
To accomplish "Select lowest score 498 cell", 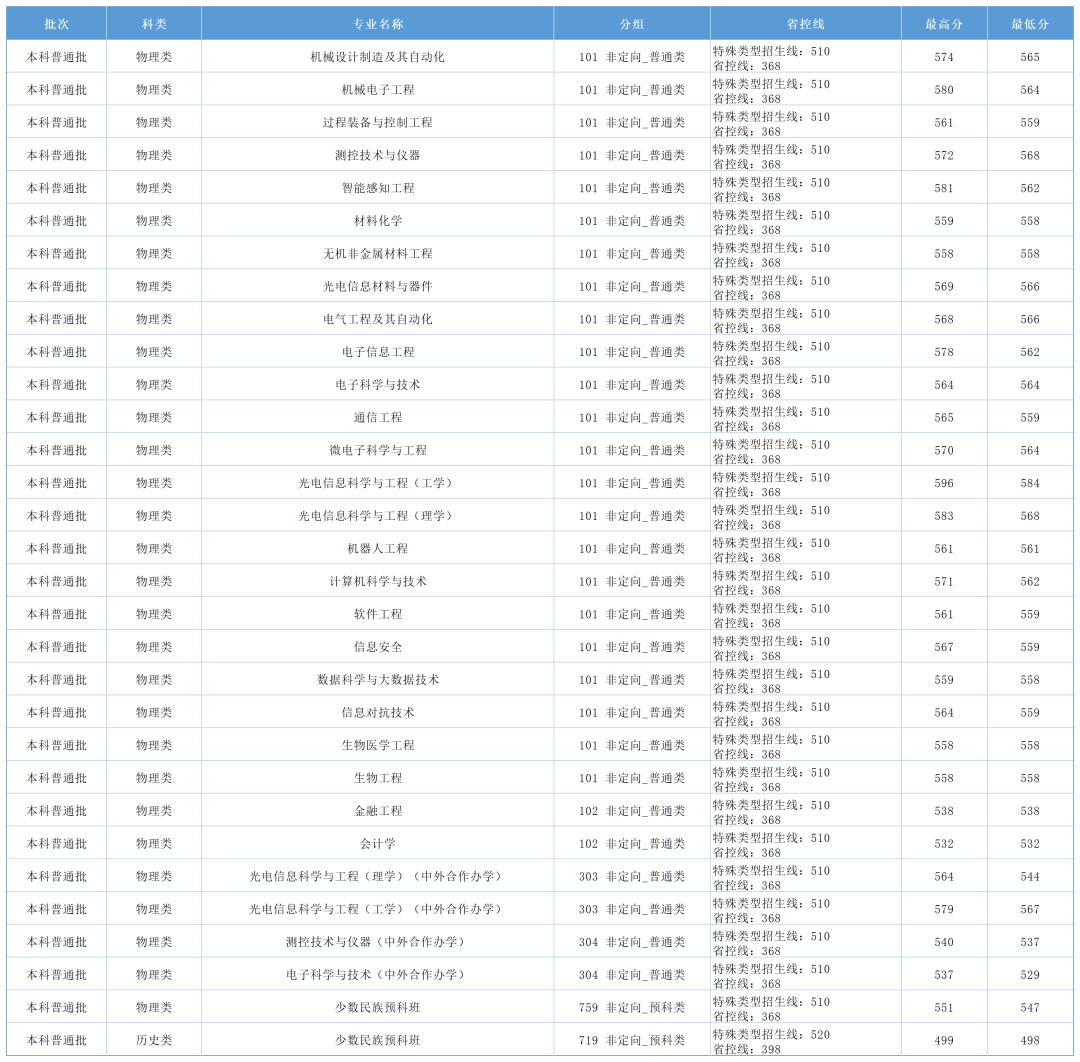I will point(1030,1040).
